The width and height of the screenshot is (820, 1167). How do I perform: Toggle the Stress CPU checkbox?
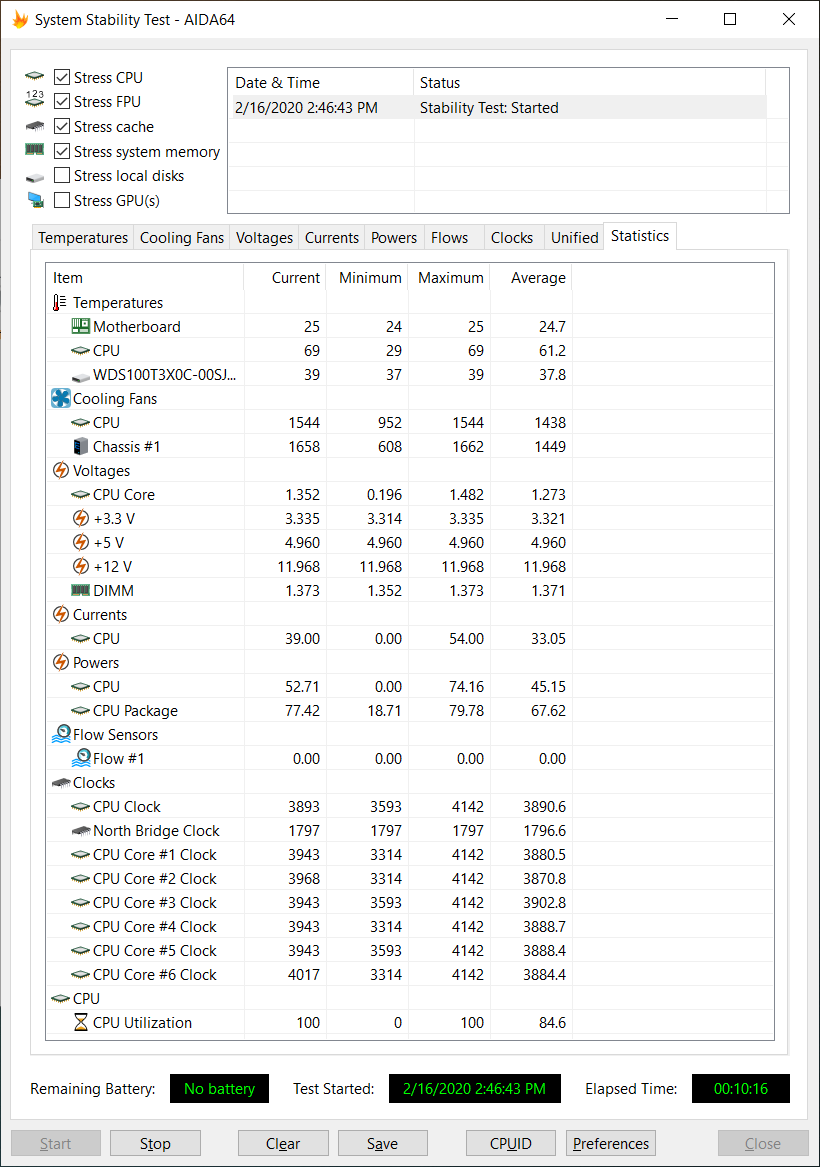(x=63, y=77)
